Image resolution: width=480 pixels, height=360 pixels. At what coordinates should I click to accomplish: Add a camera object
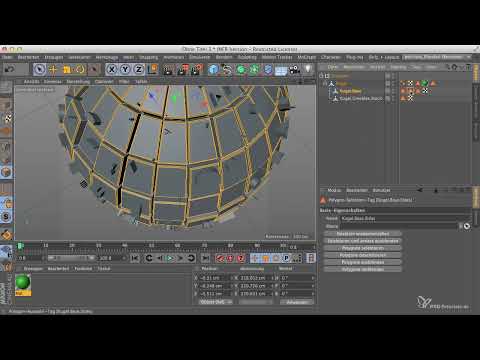pos(294,69)
